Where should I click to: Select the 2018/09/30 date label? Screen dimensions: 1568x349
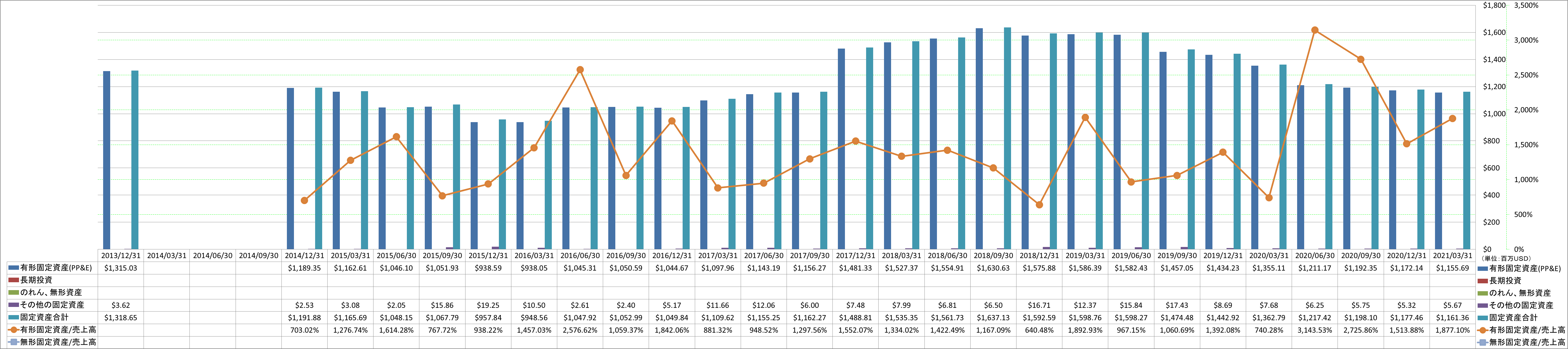point(993,256)
